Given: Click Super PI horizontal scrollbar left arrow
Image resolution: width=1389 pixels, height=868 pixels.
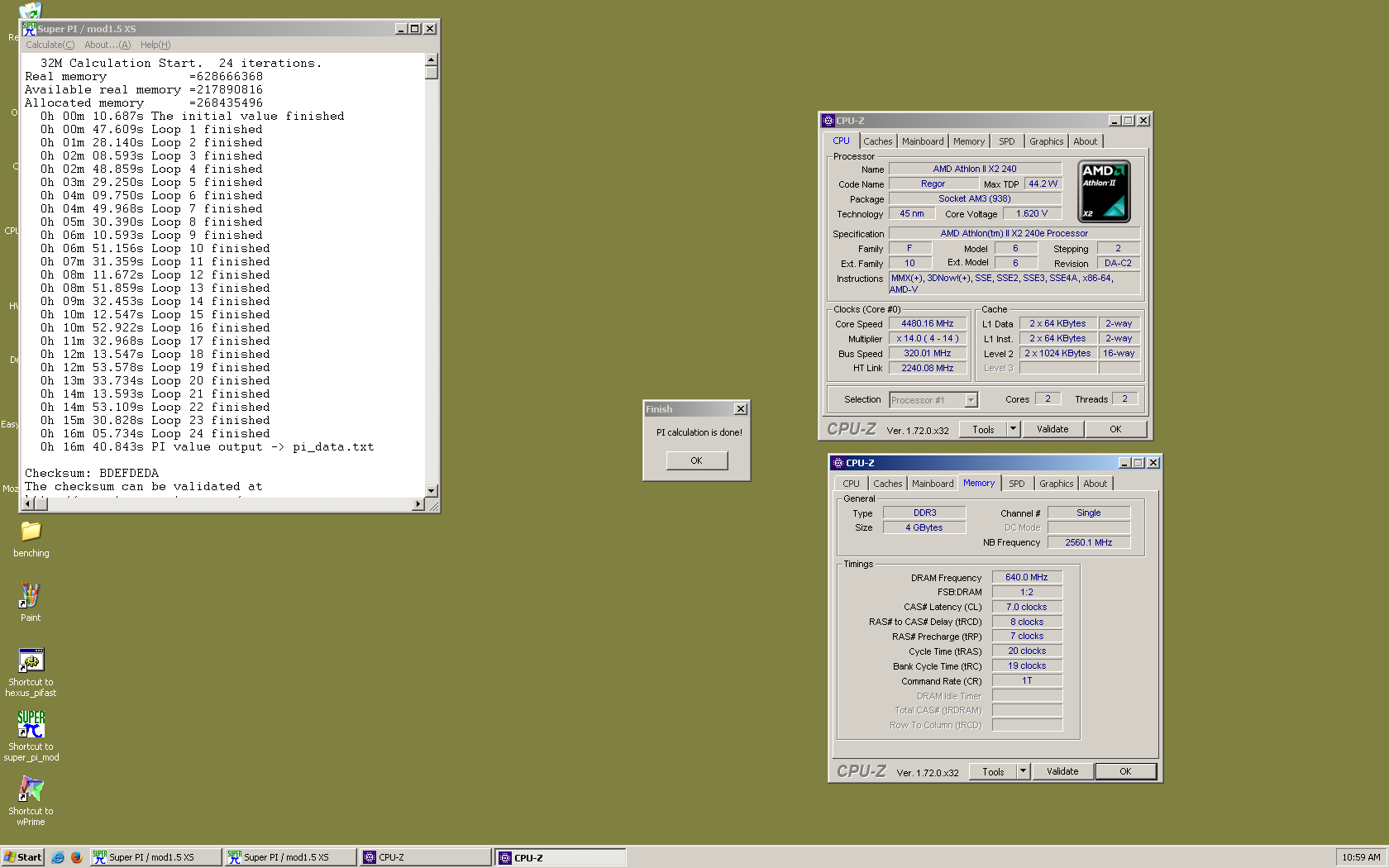Looking at the screenshot, I should pyautogui.click(x=29, y=504).
